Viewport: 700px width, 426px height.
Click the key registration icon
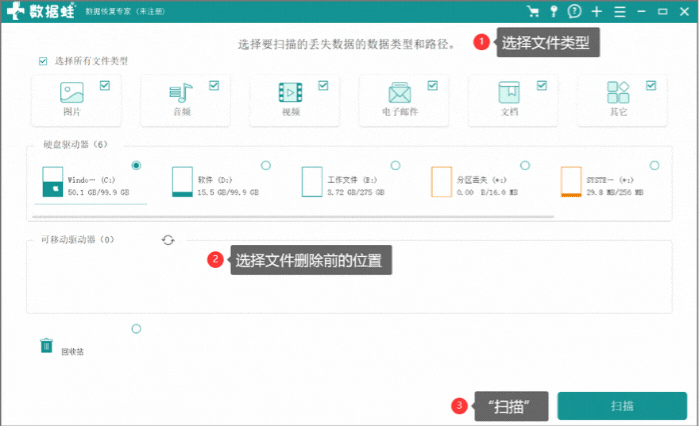click(x=553, y=12)
